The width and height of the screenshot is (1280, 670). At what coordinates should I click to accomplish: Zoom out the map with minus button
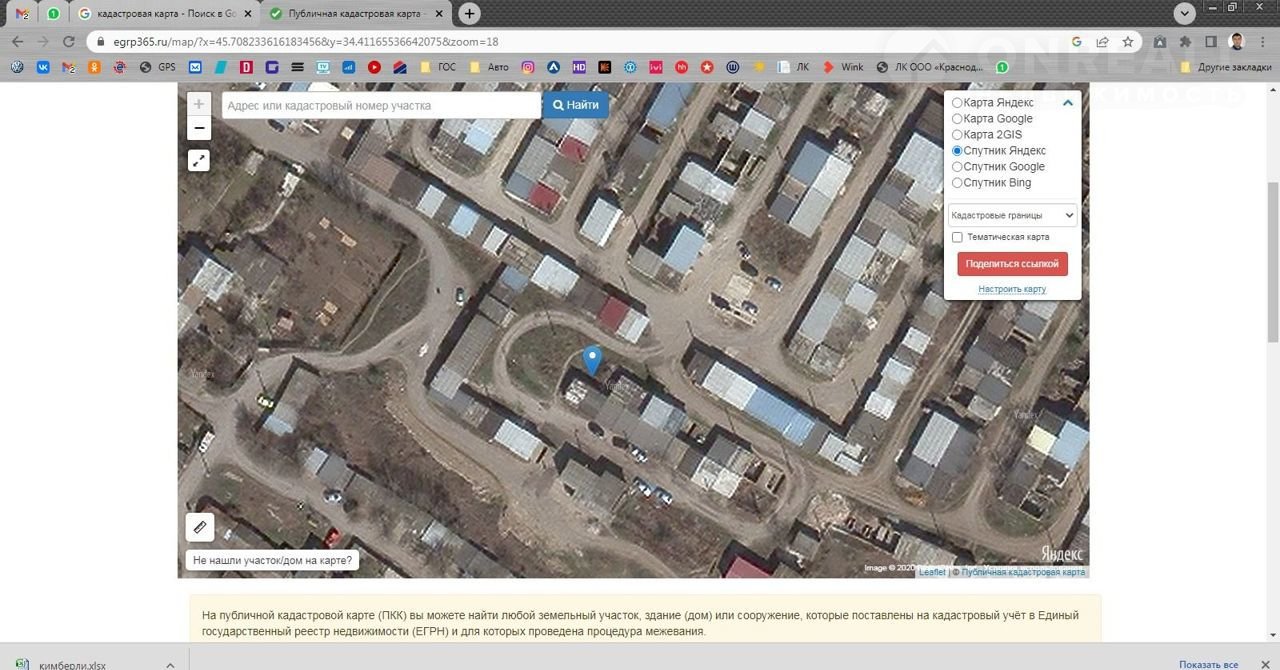pos(199,128)
